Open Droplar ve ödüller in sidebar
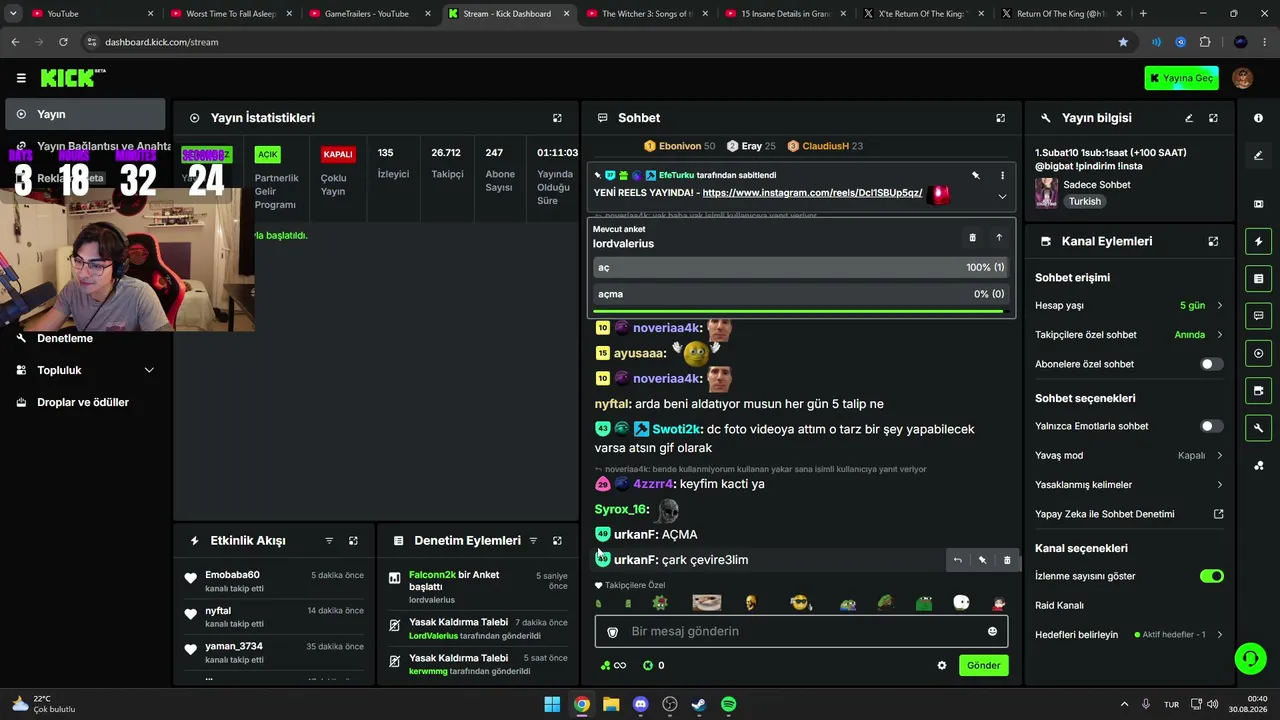This screenshot has width=1280, height=720. (x=85, y=402)
